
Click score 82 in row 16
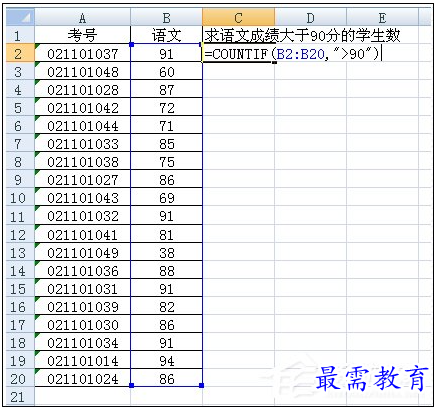tap(166, 306)
